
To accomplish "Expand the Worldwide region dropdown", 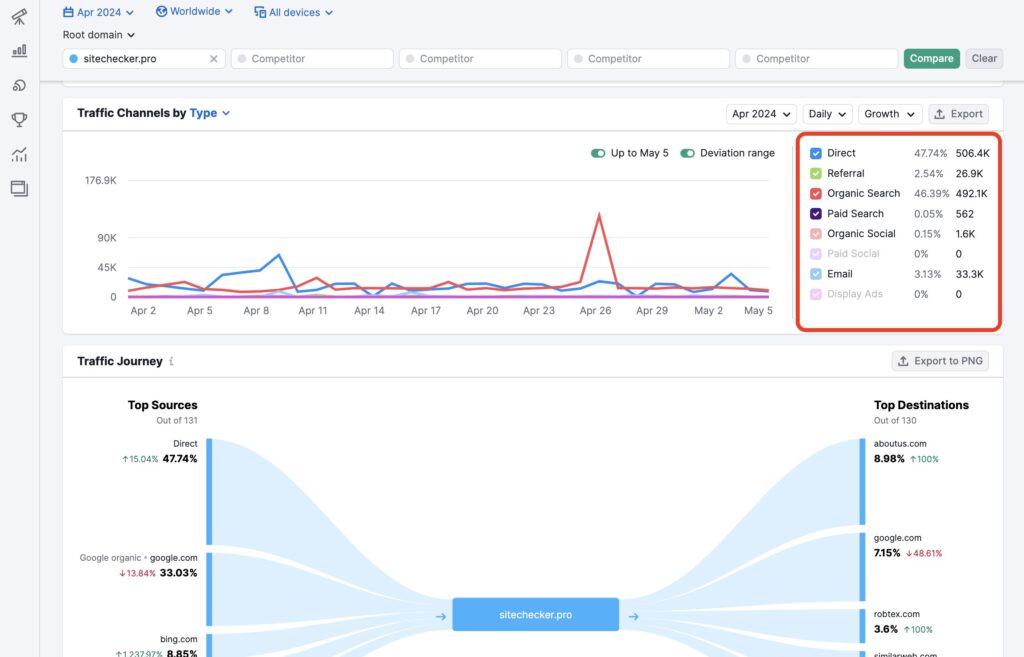I will pyautogui.click(x=194, y=12).
